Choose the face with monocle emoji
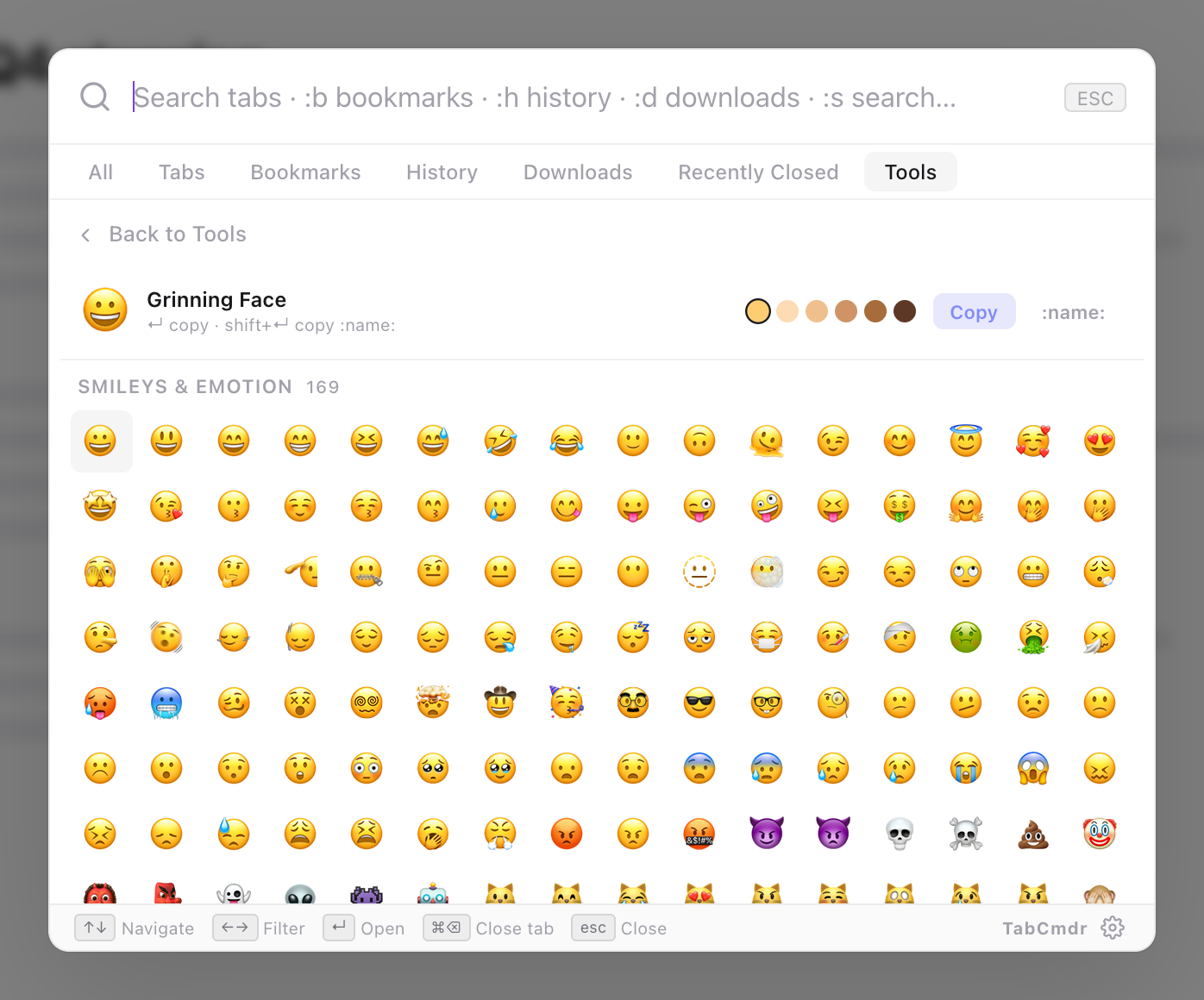This screenshot has height=1000, width=1204. point(833,703)
